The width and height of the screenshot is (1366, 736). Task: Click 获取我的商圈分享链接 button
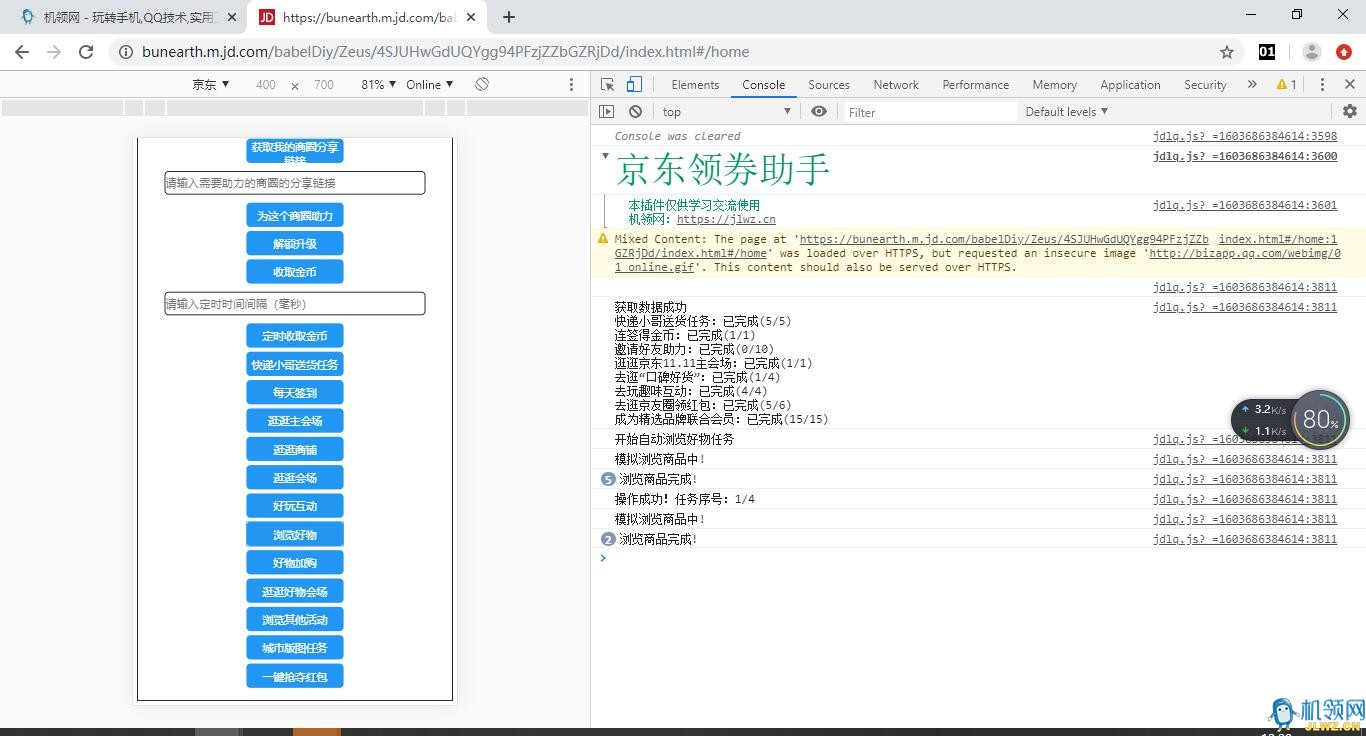coord(295,151)
